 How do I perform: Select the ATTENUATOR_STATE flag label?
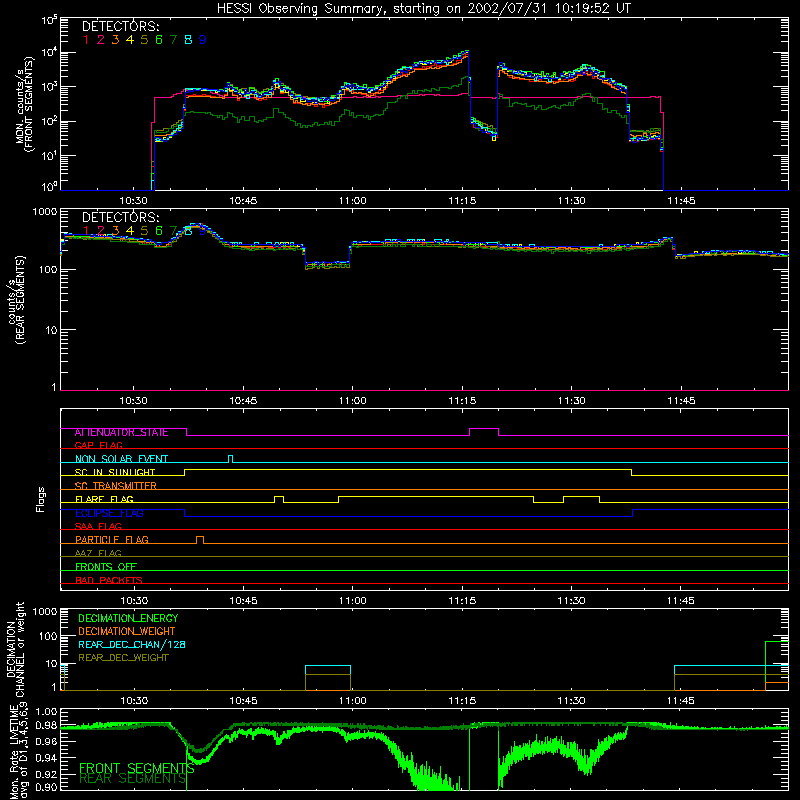(121, 432)
